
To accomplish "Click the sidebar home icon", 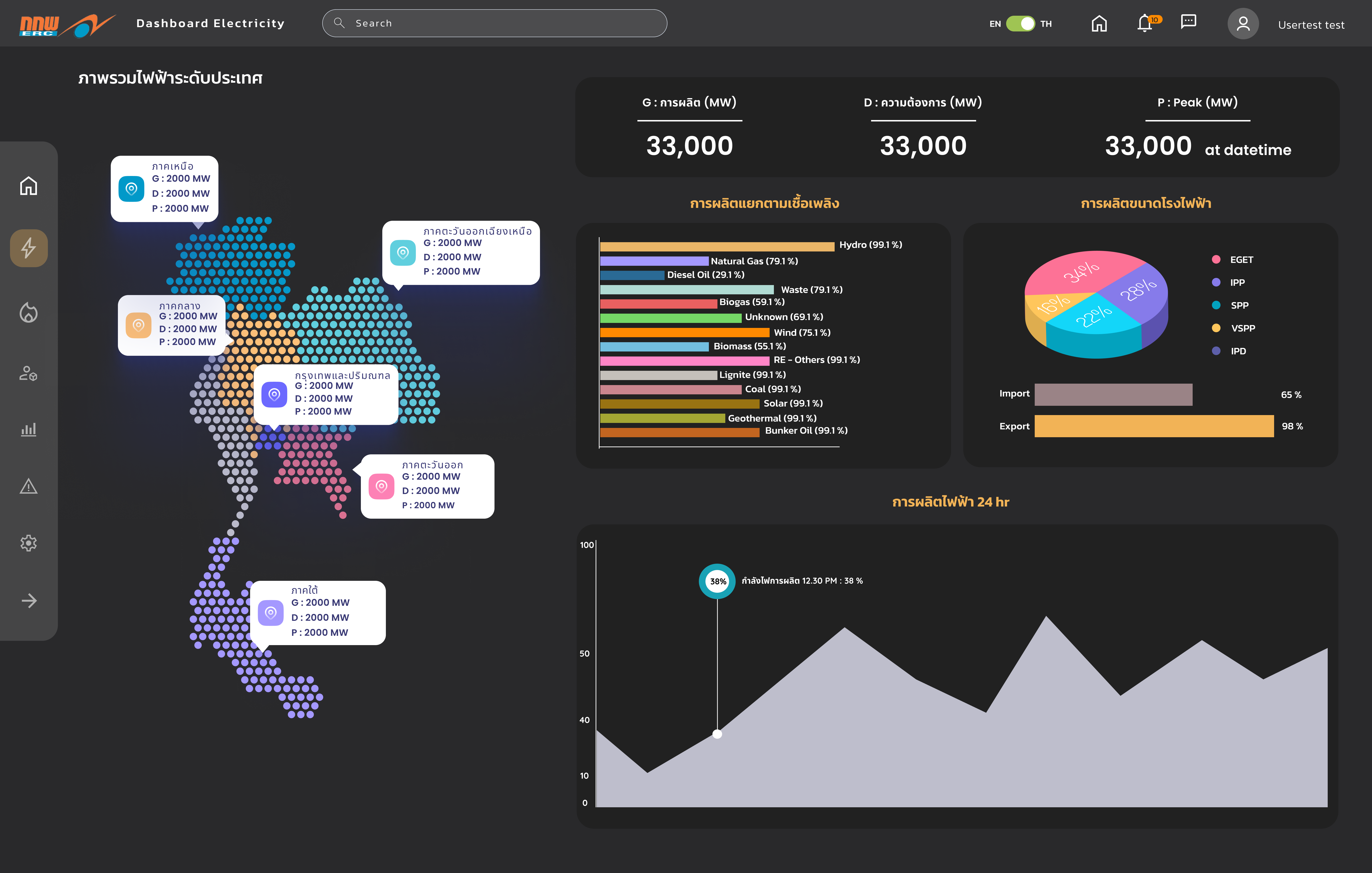I will (29, 186).
